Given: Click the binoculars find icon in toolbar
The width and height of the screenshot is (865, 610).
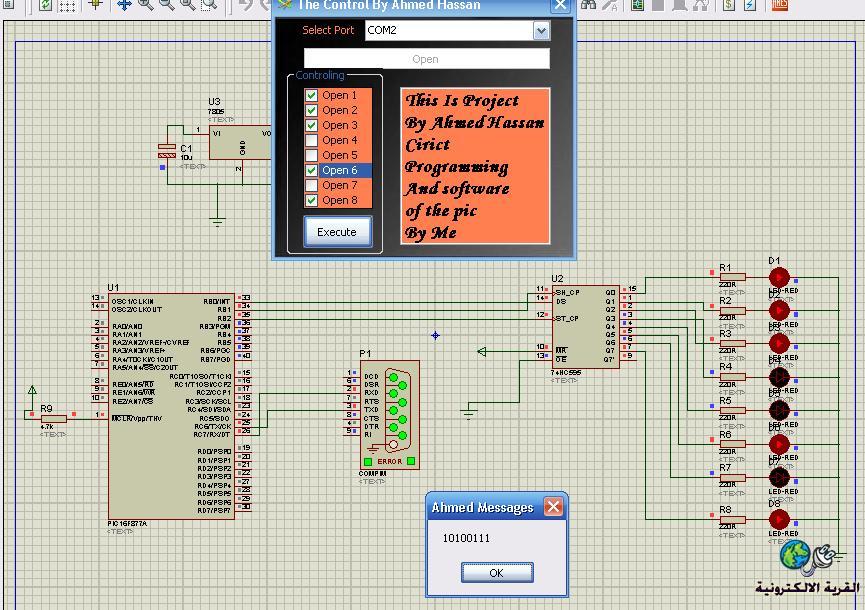Looking at the screenshot, I should click(589, 5).
